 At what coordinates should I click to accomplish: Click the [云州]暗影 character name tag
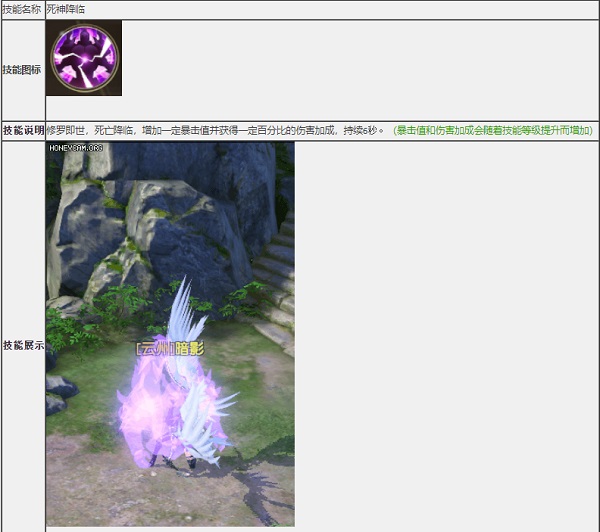tap(170, 348)
